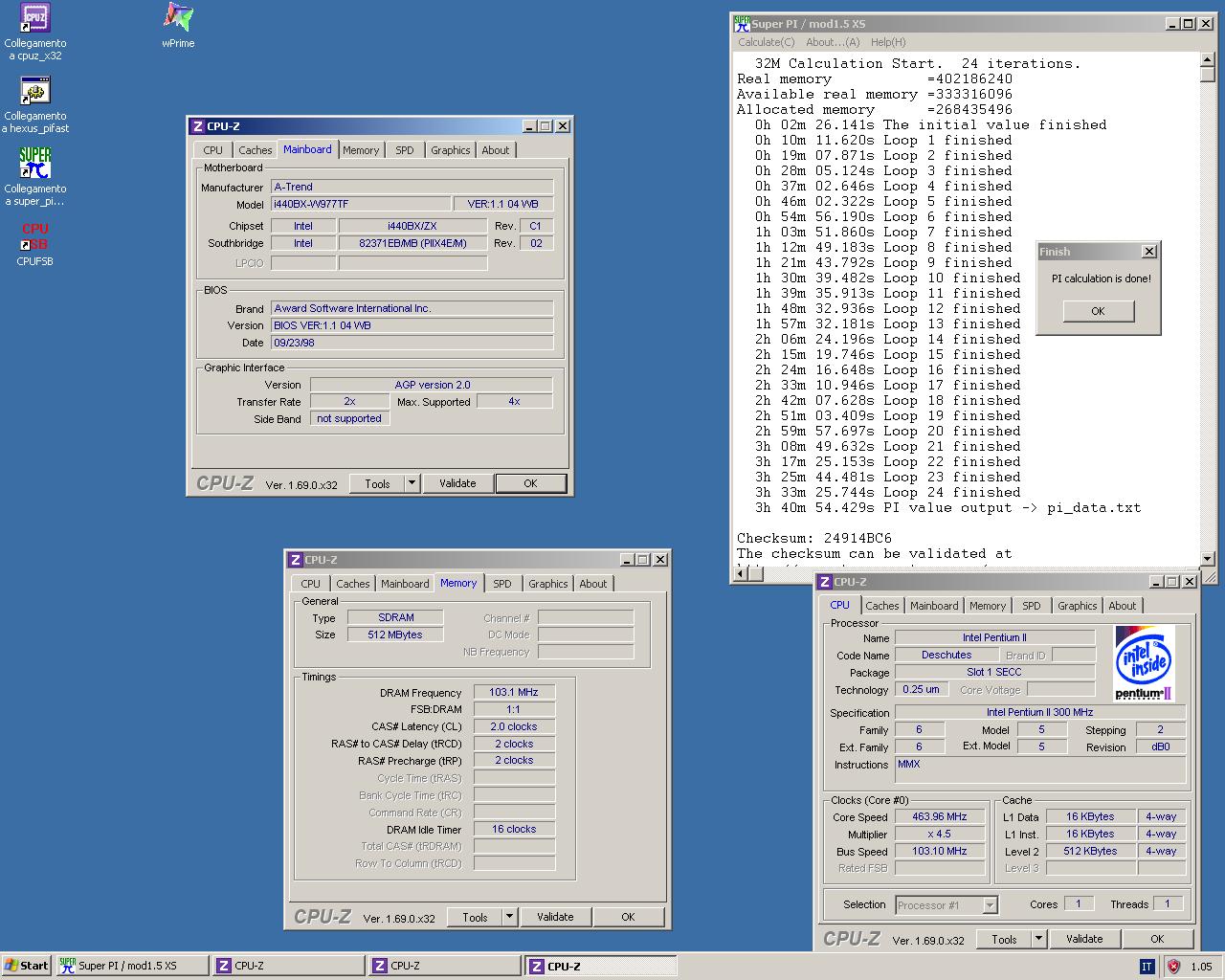Open the Help(H) menu in Super PI
Screen dimensions: 1225x980
pos(888,42)
